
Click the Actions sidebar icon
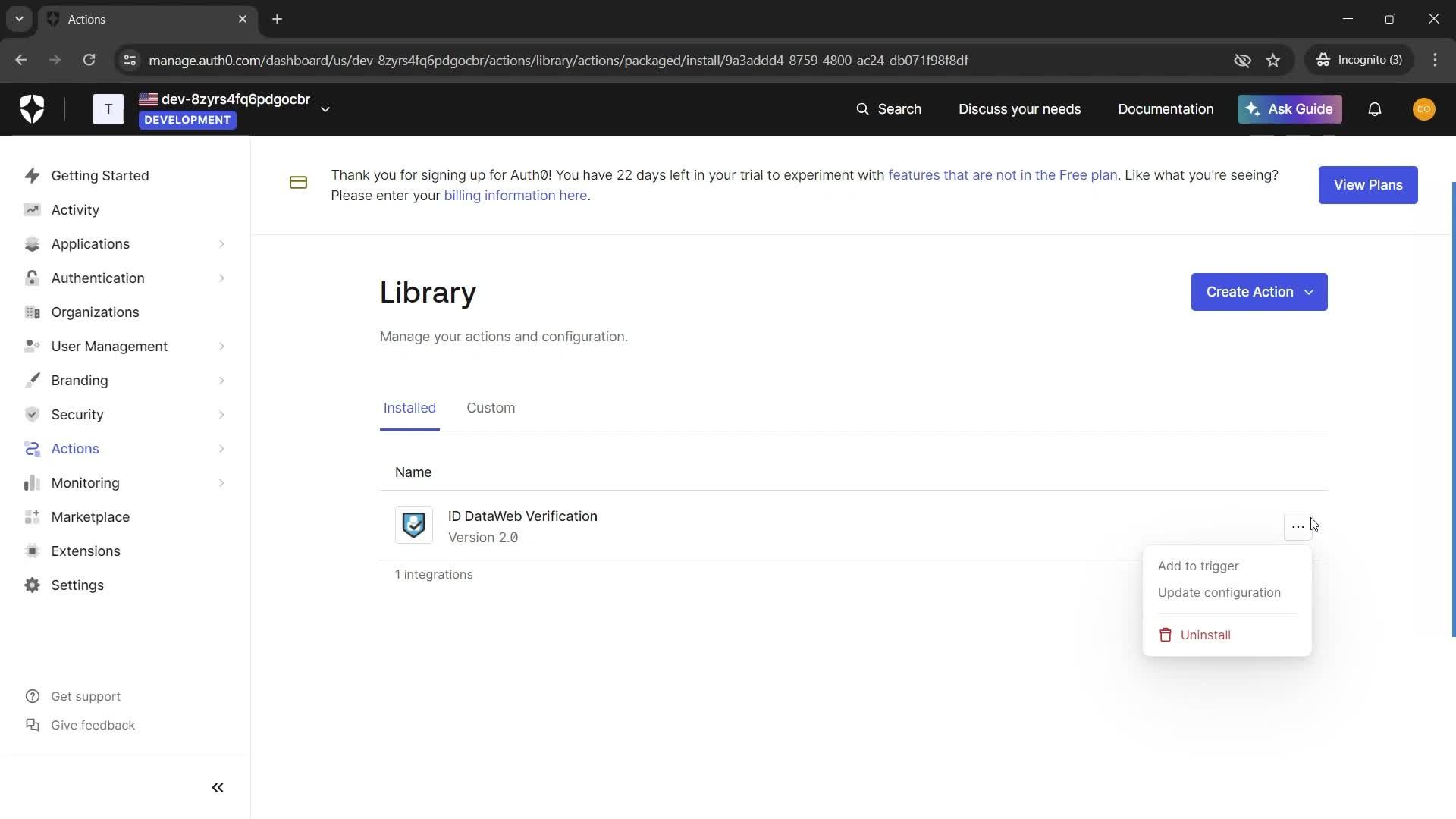pos(32,449)
